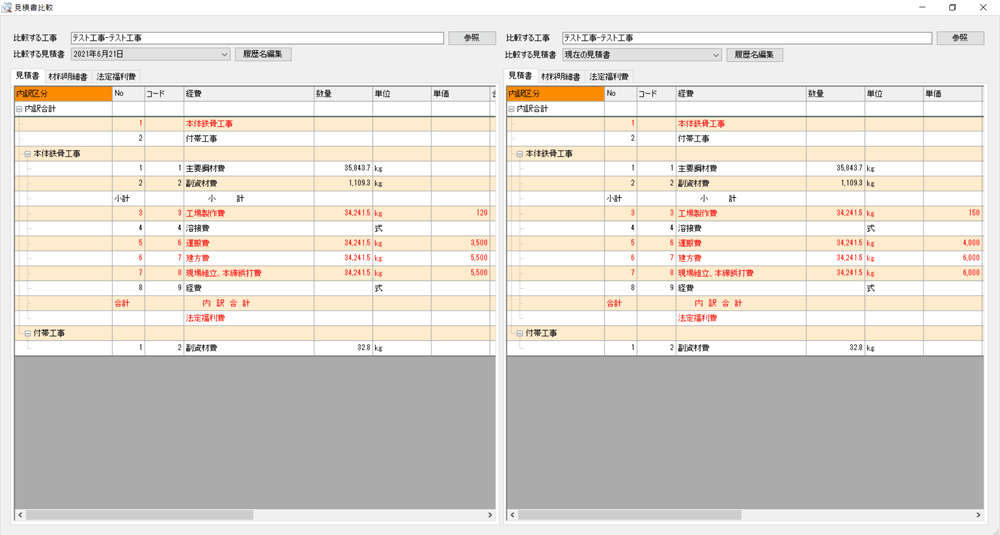Screen dimensions: 1000x535
Task: Switch to 法定福利費 tab in right panel
Action: tap(609, 77)
